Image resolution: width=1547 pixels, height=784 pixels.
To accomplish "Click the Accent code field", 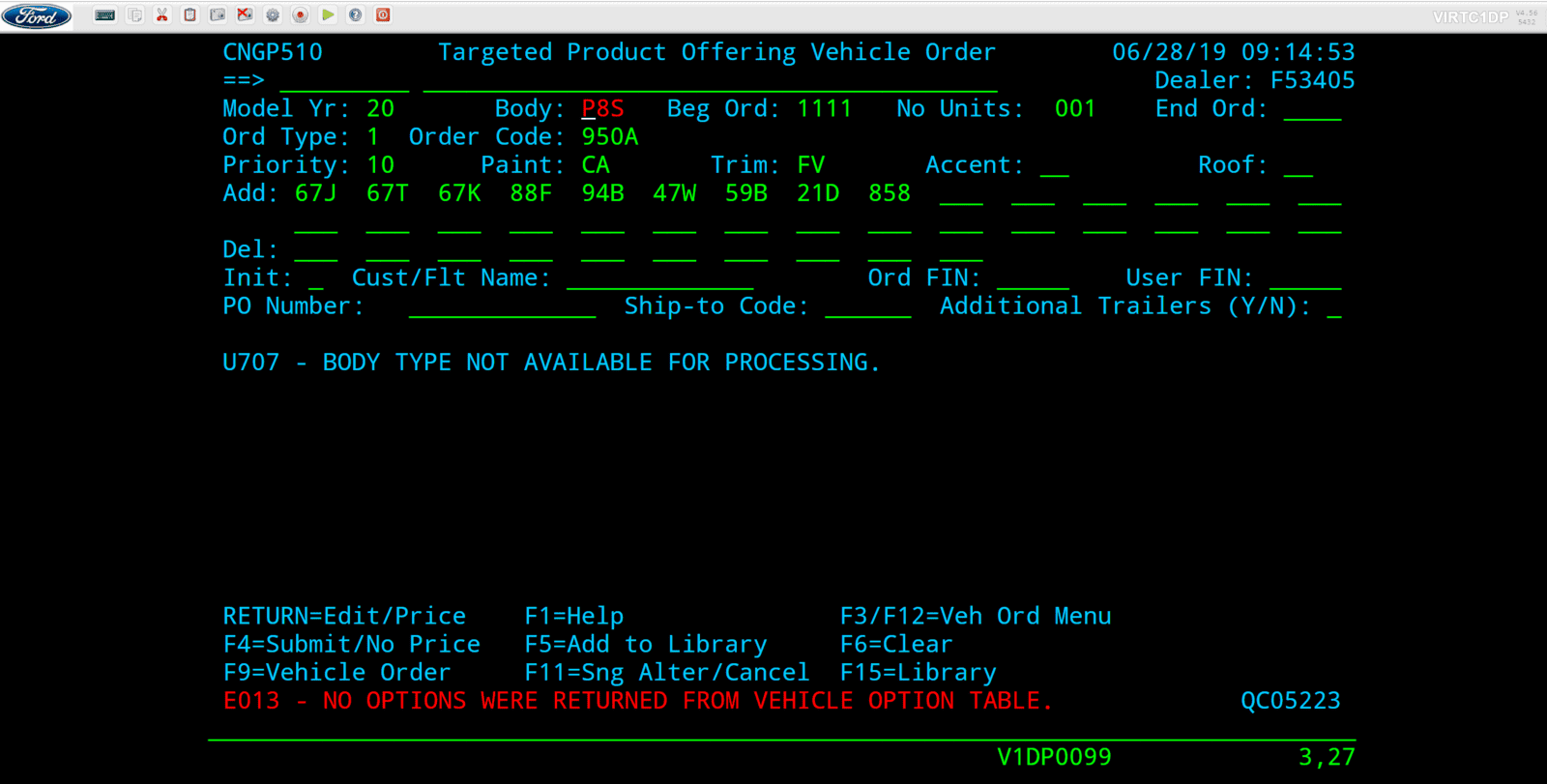I will tap(1054, 165).
